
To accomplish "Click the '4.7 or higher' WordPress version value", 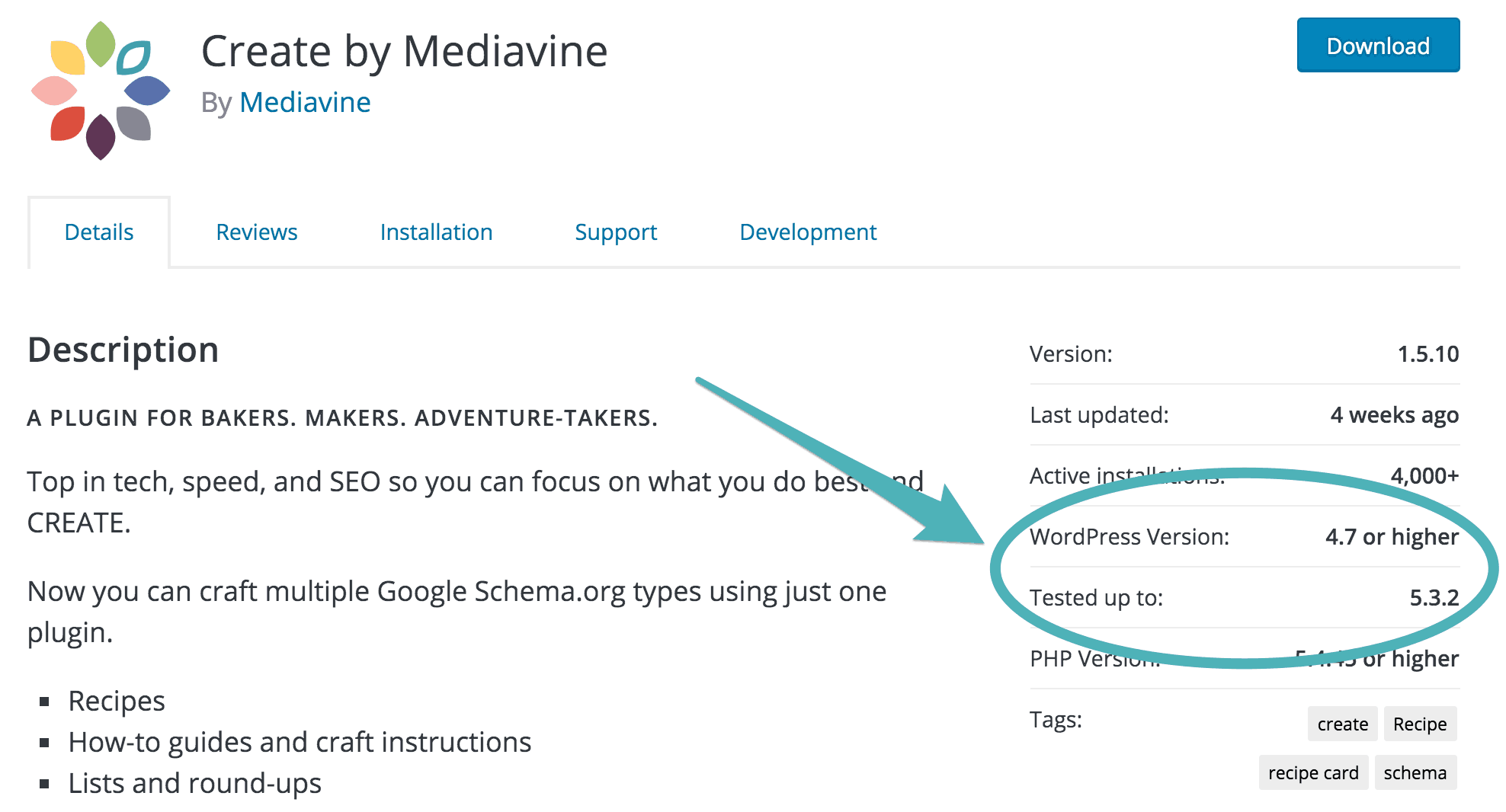I will pos(1391,537).
